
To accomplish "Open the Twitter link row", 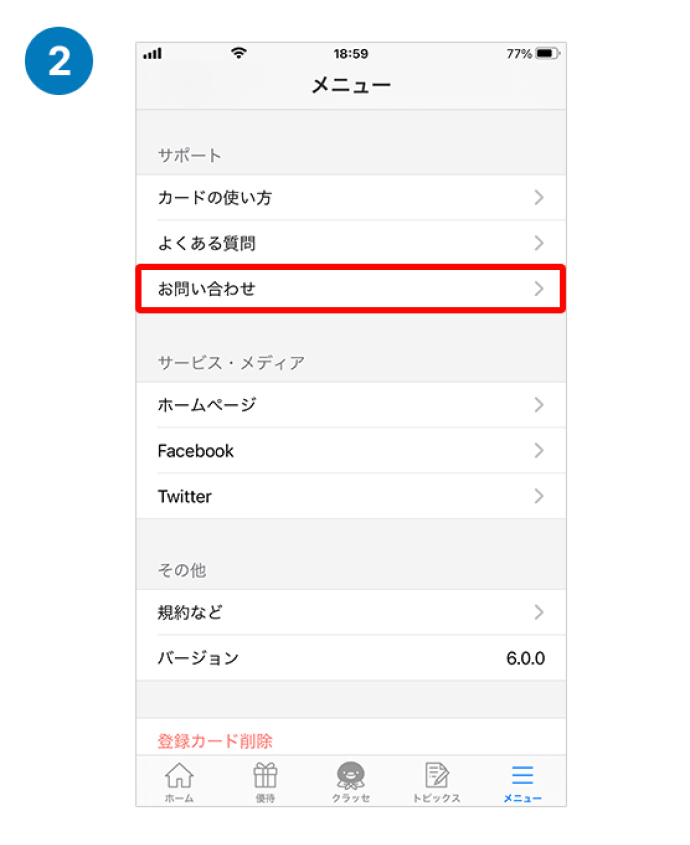I will 351,496.
